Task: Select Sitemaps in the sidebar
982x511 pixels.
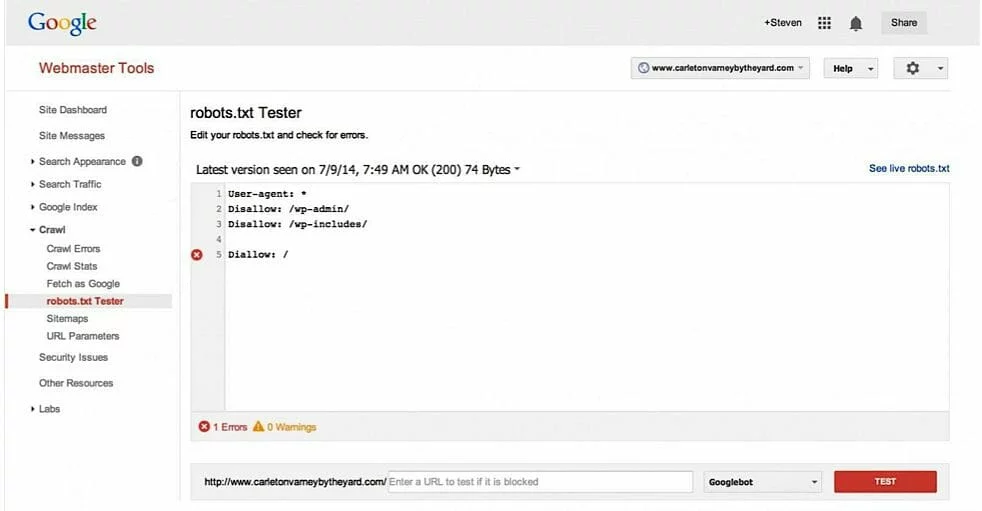Action: tap(67, 318)
